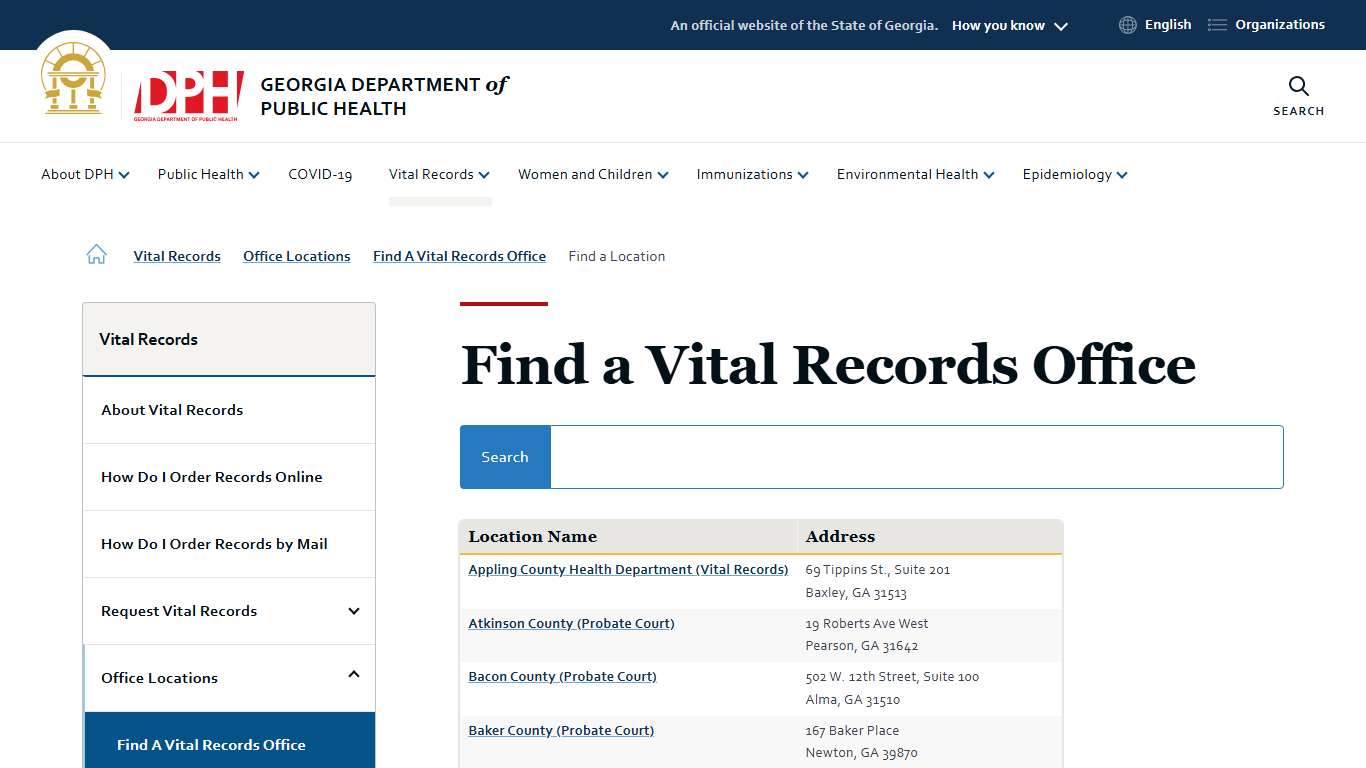Click the home breadcrumb icon
The width and height of the screenshot is (1366, 768).
click(x=96, y=254)
